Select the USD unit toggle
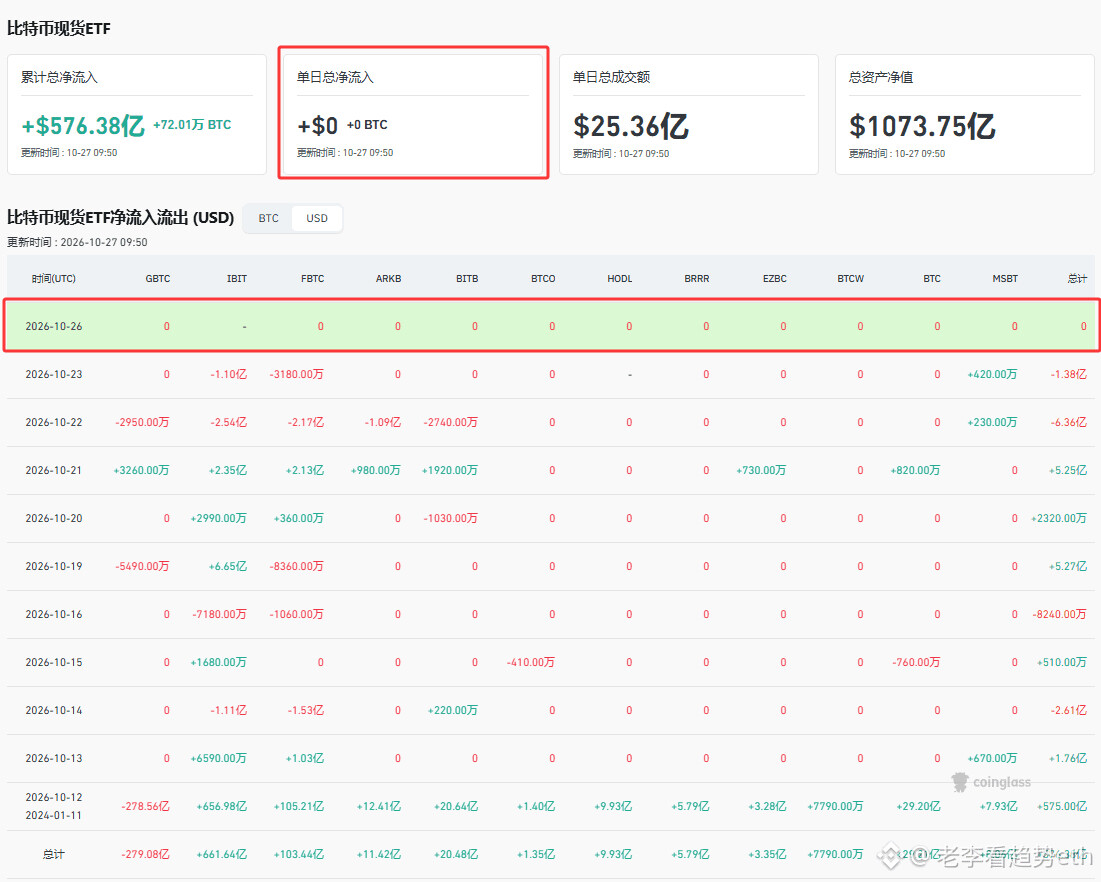 coord(317,218)
